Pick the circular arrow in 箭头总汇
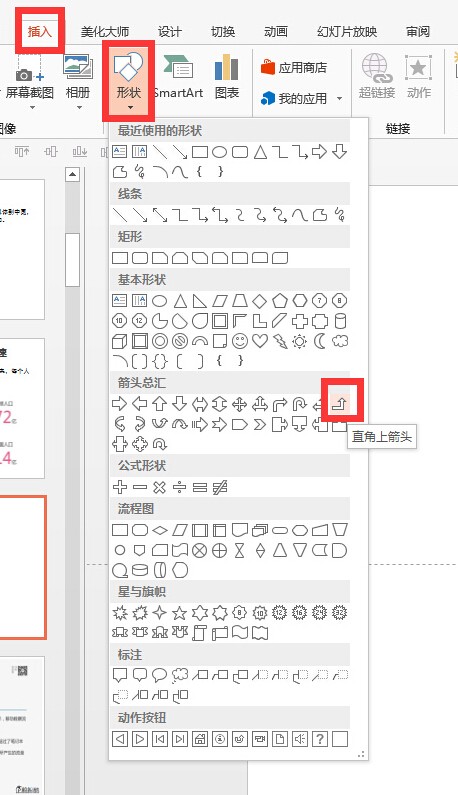 point(160,444)
